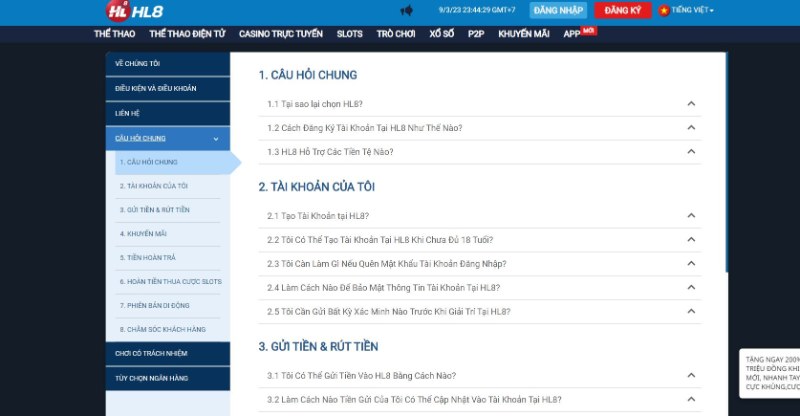This screenshot has height=416, width=800.
Task: Click the ĐĂNG NHẬP login button
Action: coord(558,10)
